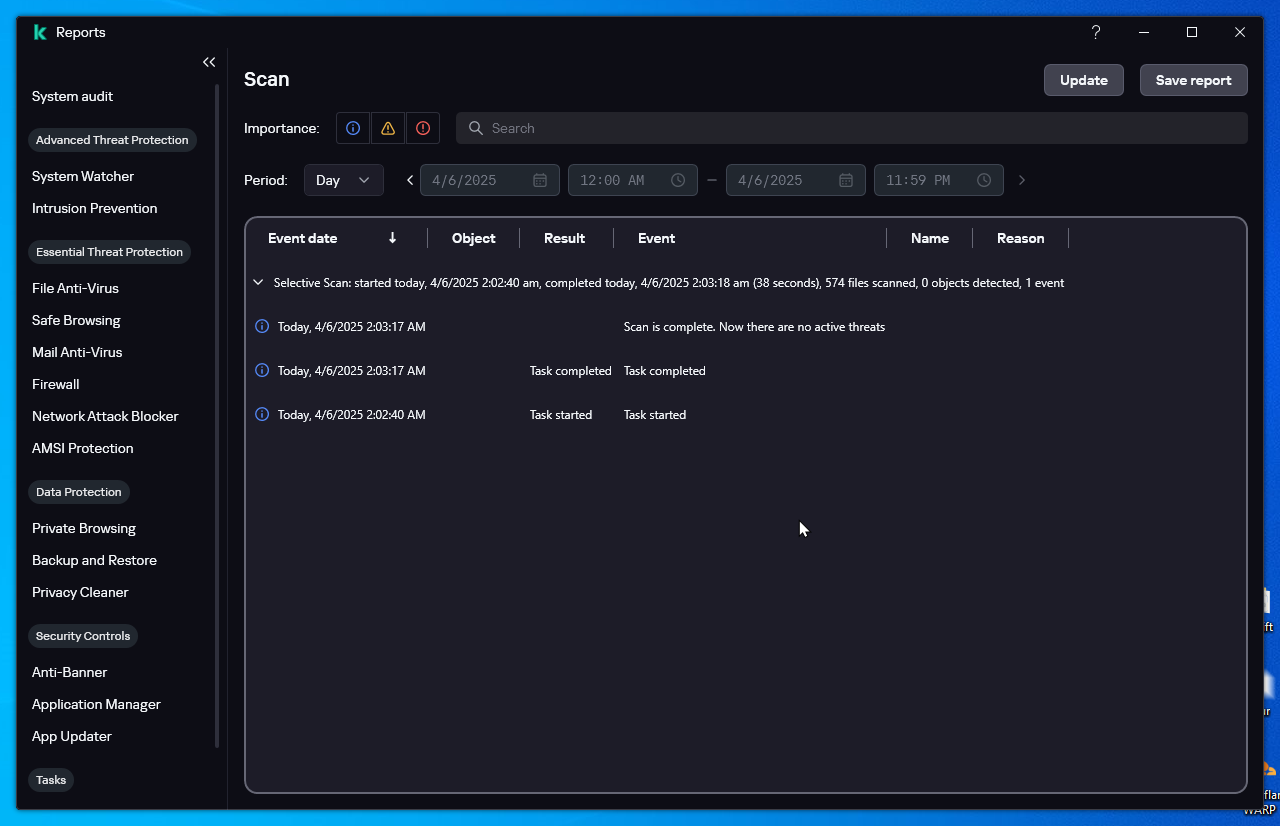
Task: Open App Updater report
Action: pos(72,736)
